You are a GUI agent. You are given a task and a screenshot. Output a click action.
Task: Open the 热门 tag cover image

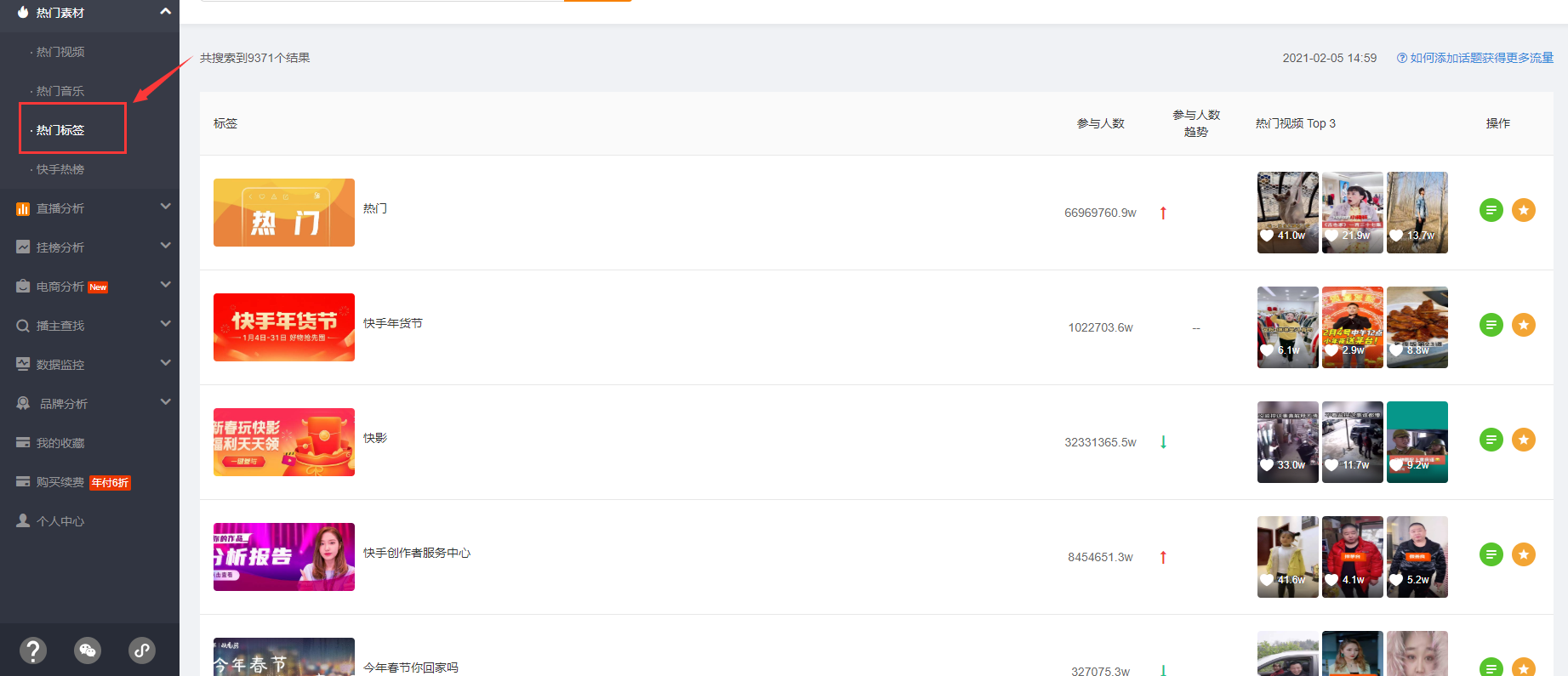[284, 213]
